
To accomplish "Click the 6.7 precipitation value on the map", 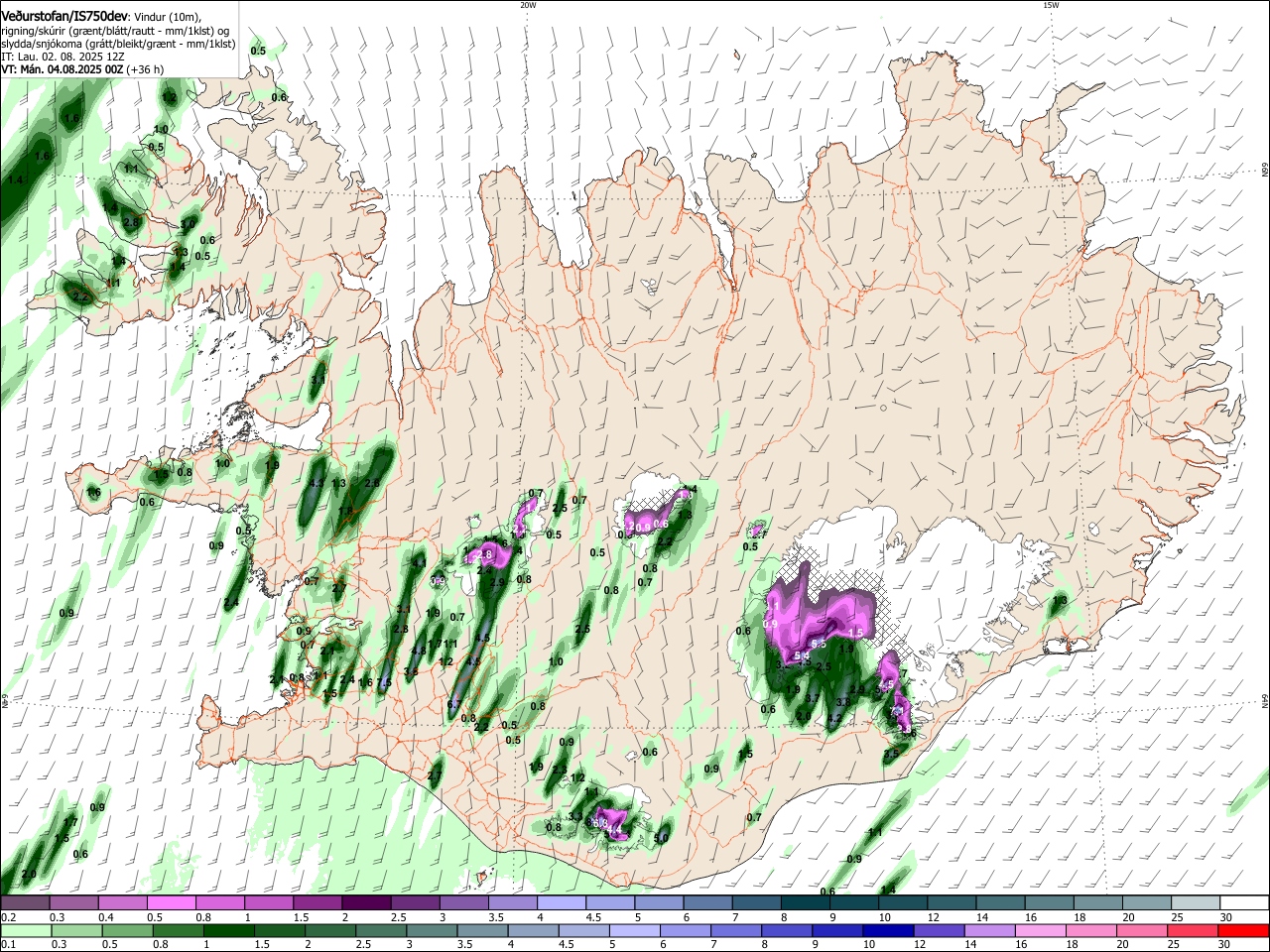I will (454, 705).
